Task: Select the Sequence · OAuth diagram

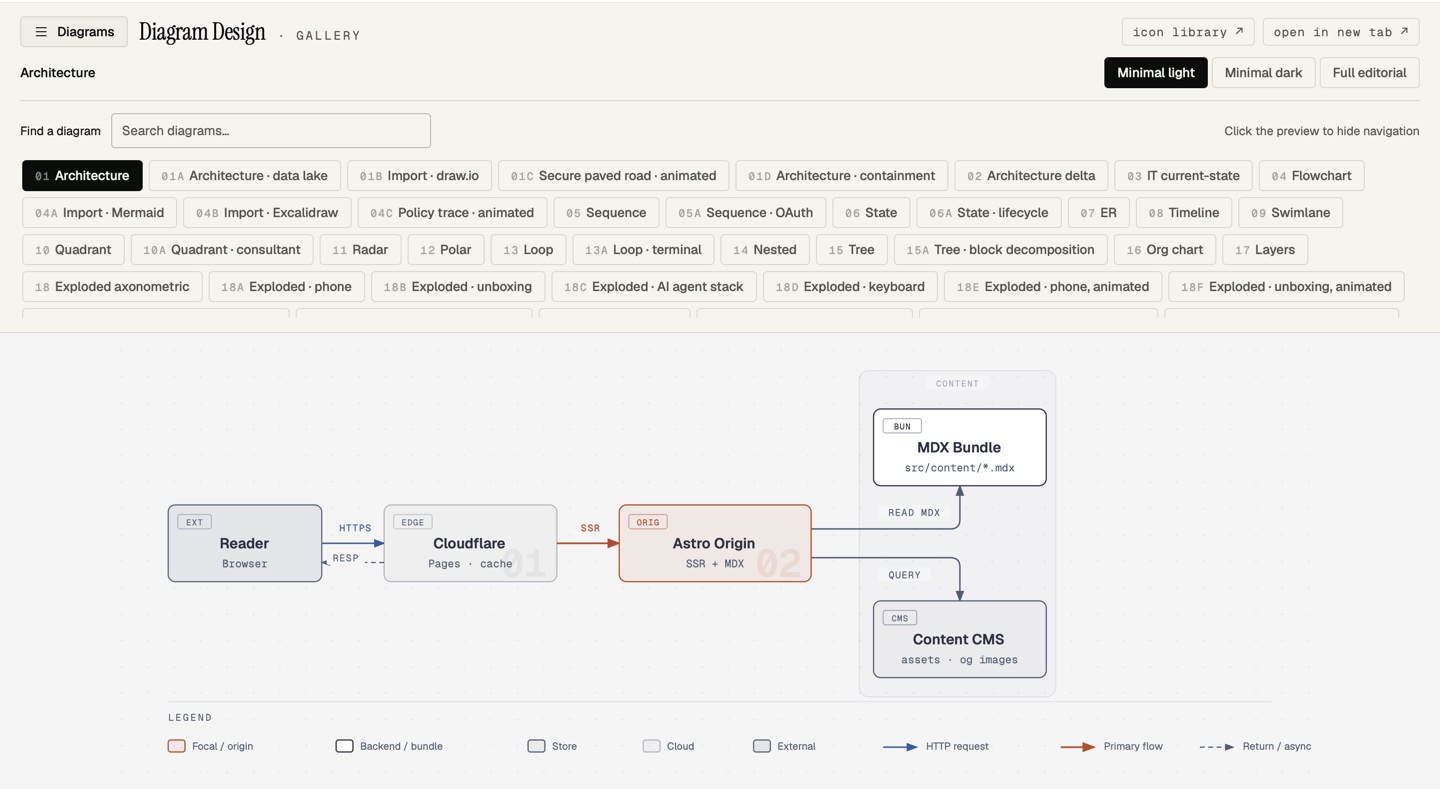Action: point(746,213)
